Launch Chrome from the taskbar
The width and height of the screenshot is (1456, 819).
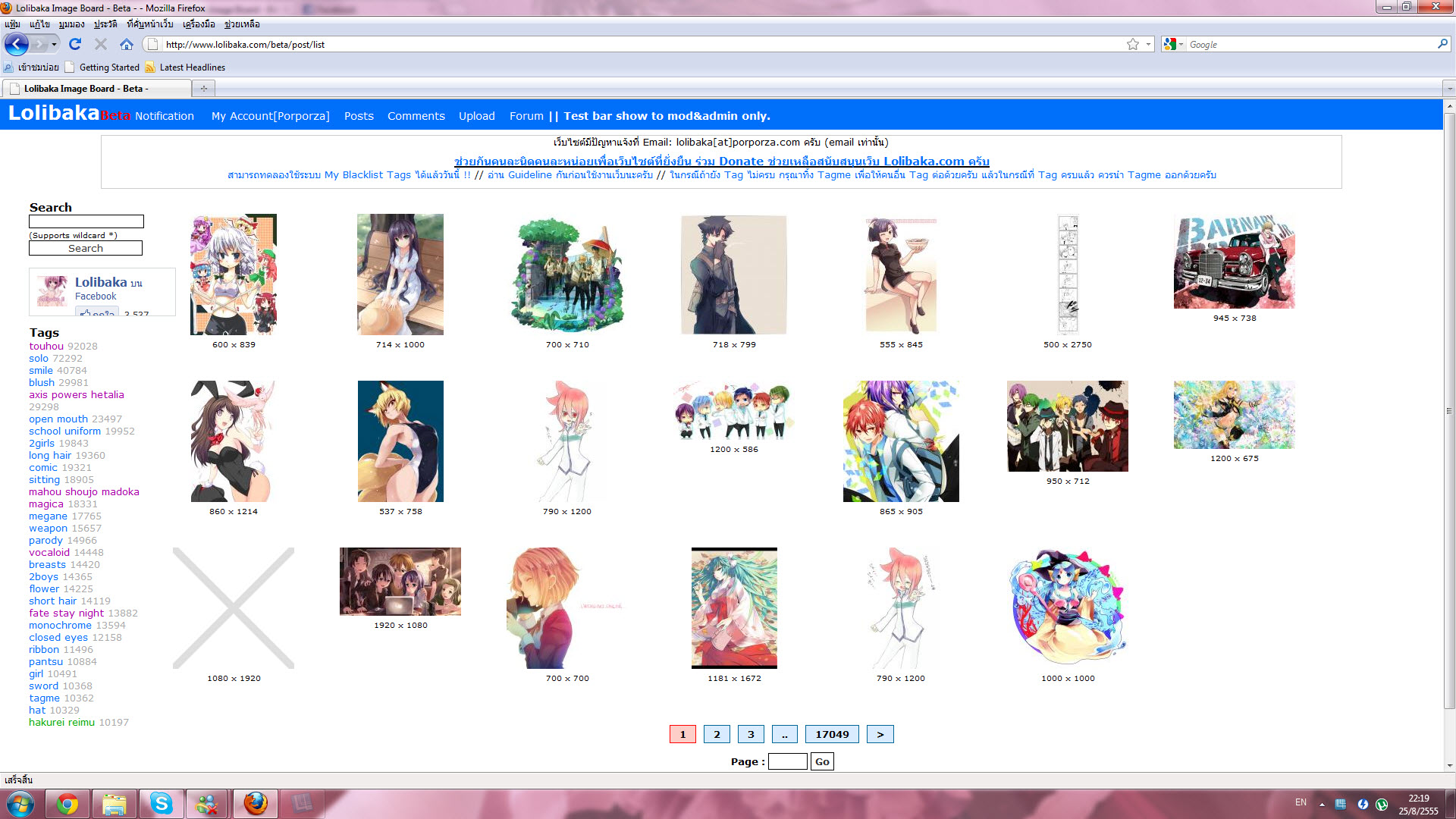[67, 803]
